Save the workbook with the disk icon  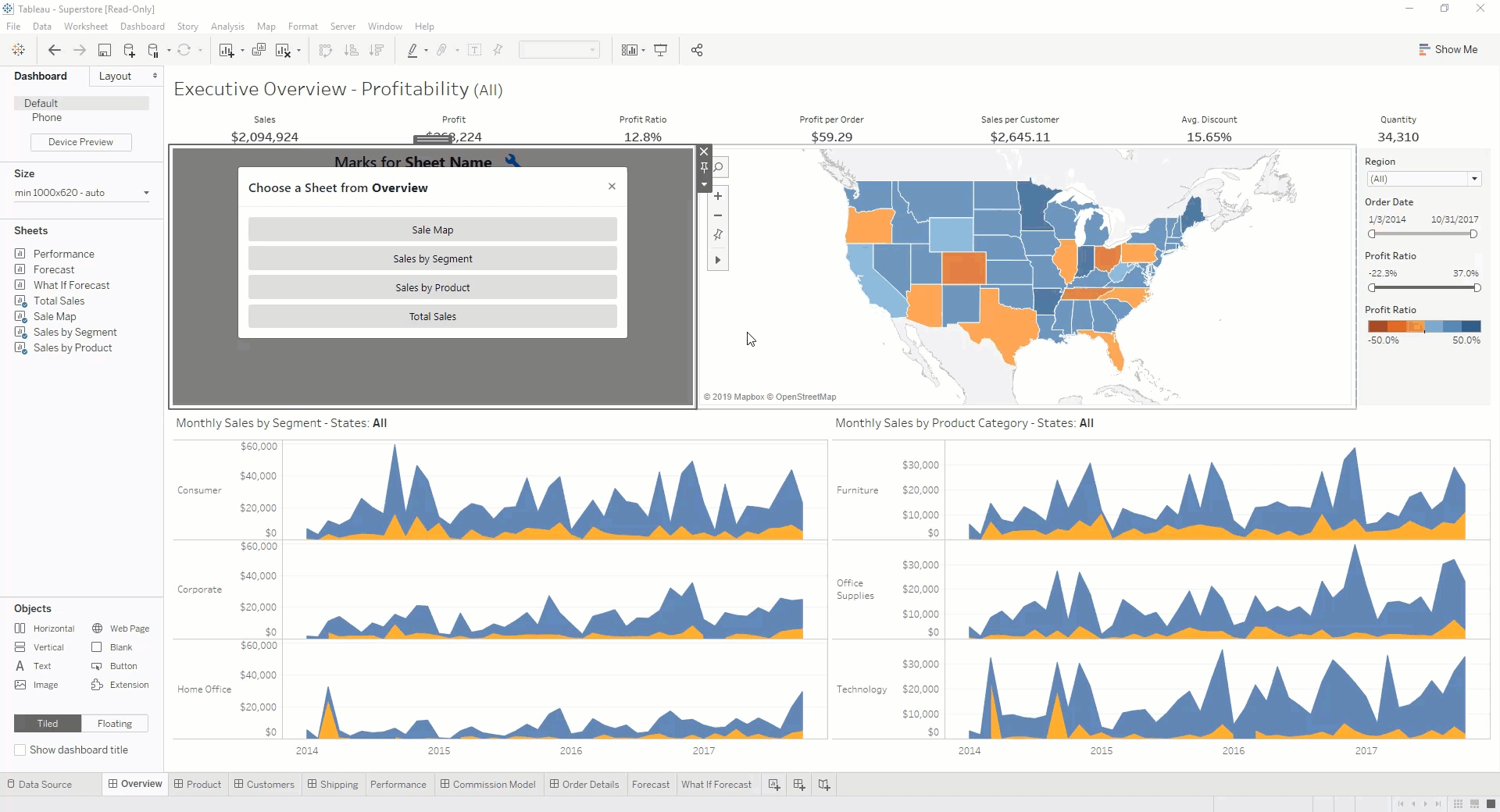pos(104,50)
